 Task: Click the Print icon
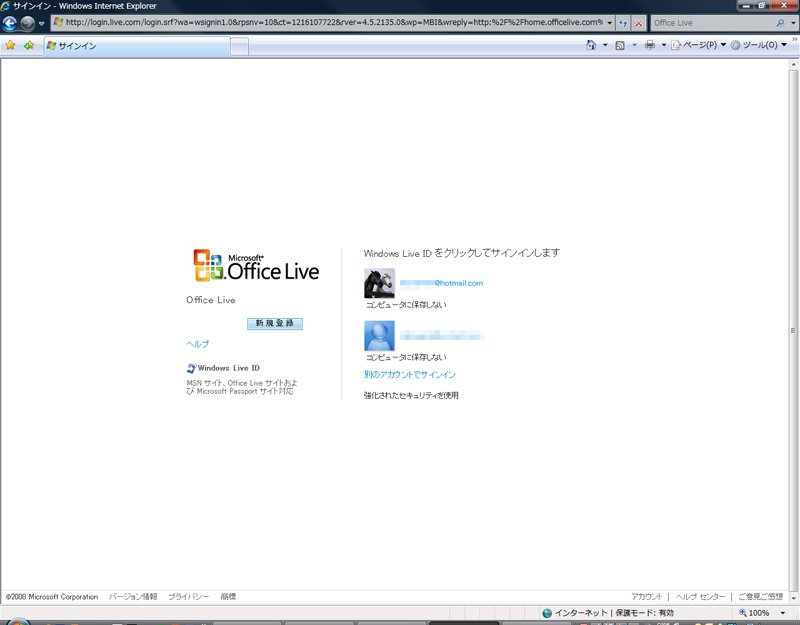pos(649,45)
